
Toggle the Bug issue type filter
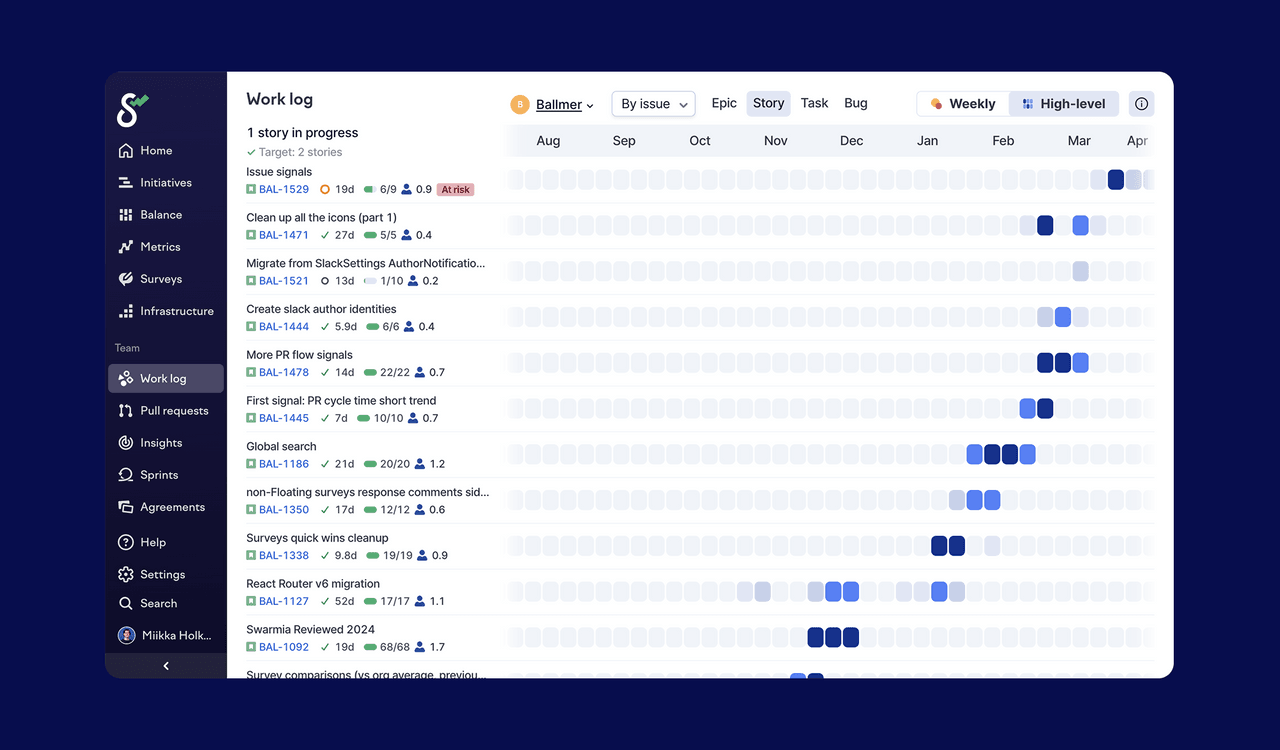855,103
